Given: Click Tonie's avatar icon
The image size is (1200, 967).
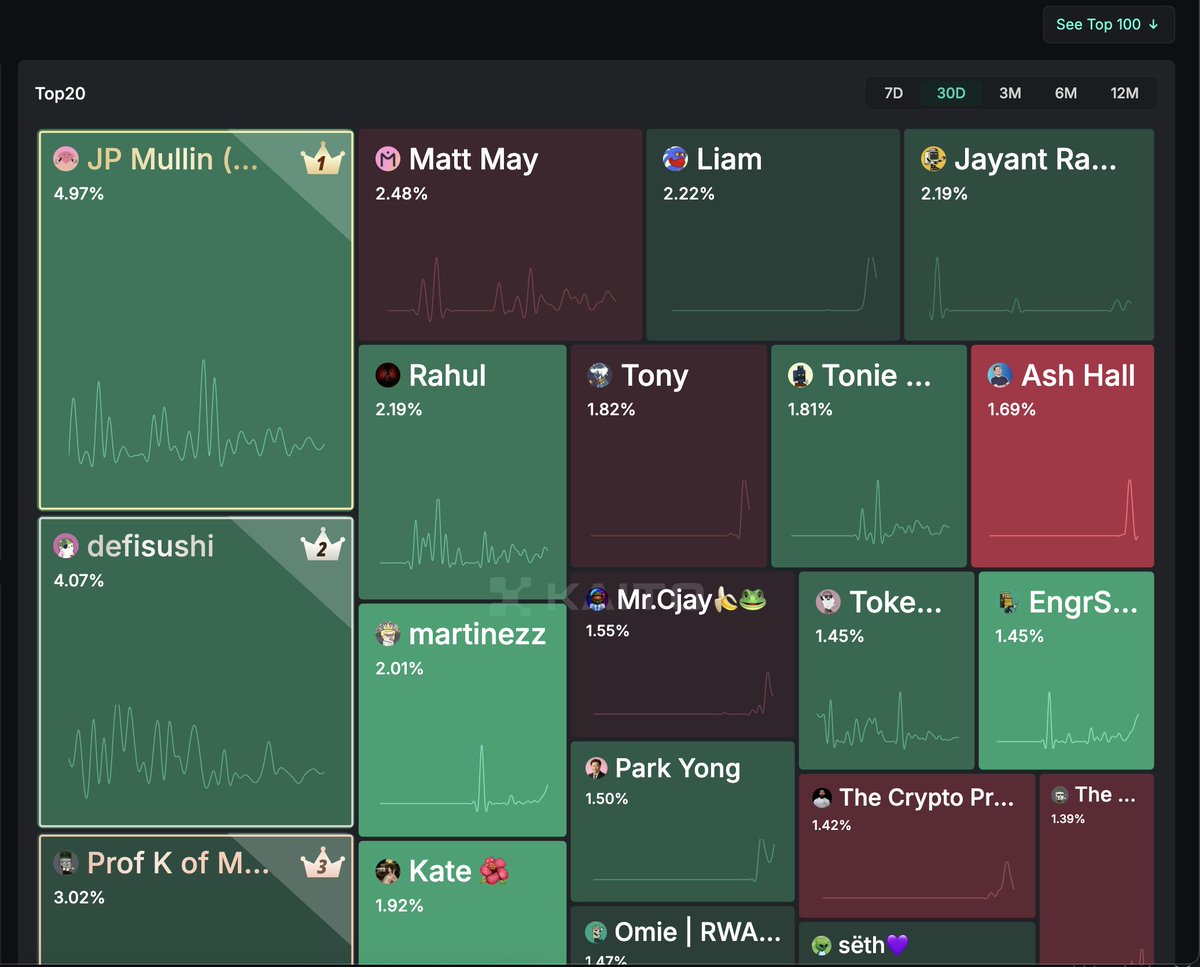Looking at the screenshot, I should pos(800,375).
